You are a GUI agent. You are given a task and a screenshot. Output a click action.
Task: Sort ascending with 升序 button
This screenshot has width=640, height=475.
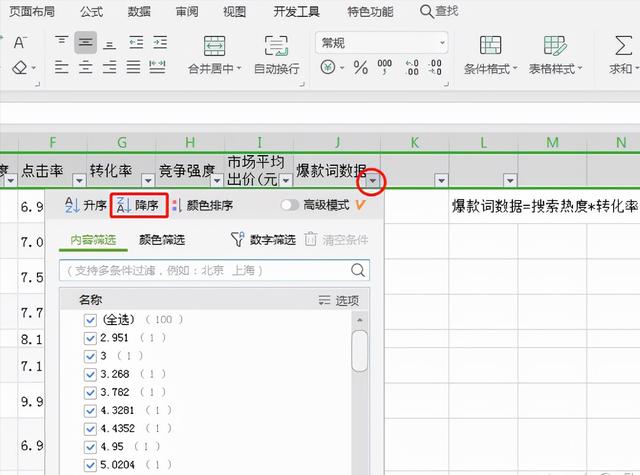86,205
